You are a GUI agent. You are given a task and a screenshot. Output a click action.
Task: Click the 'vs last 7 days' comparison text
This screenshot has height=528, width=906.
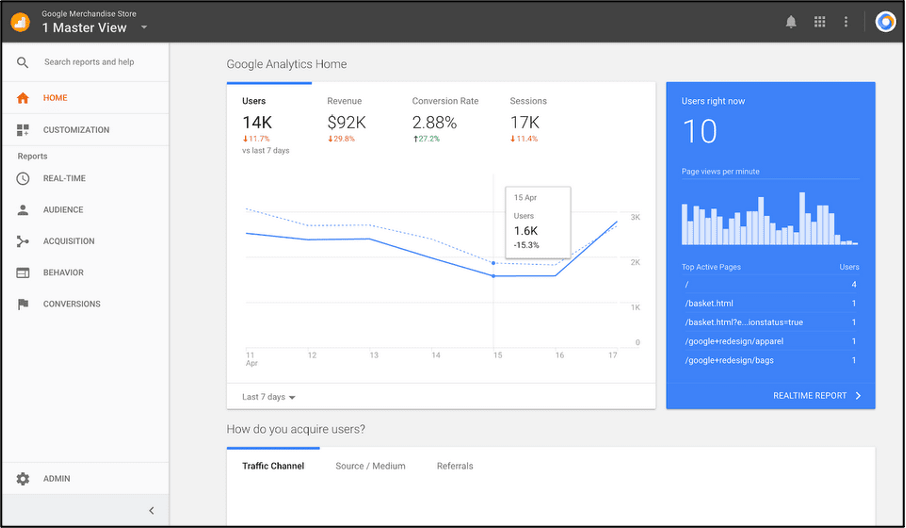[266, 151]
